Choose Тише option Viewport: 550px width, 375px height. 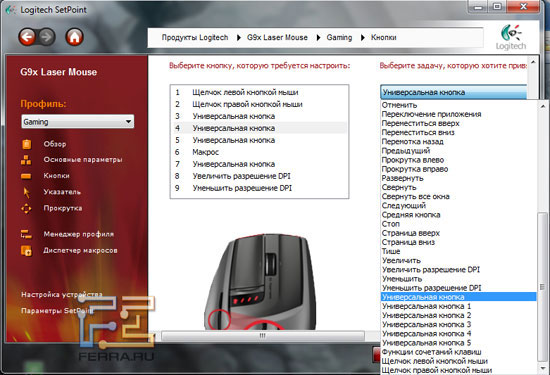[459, 251]
